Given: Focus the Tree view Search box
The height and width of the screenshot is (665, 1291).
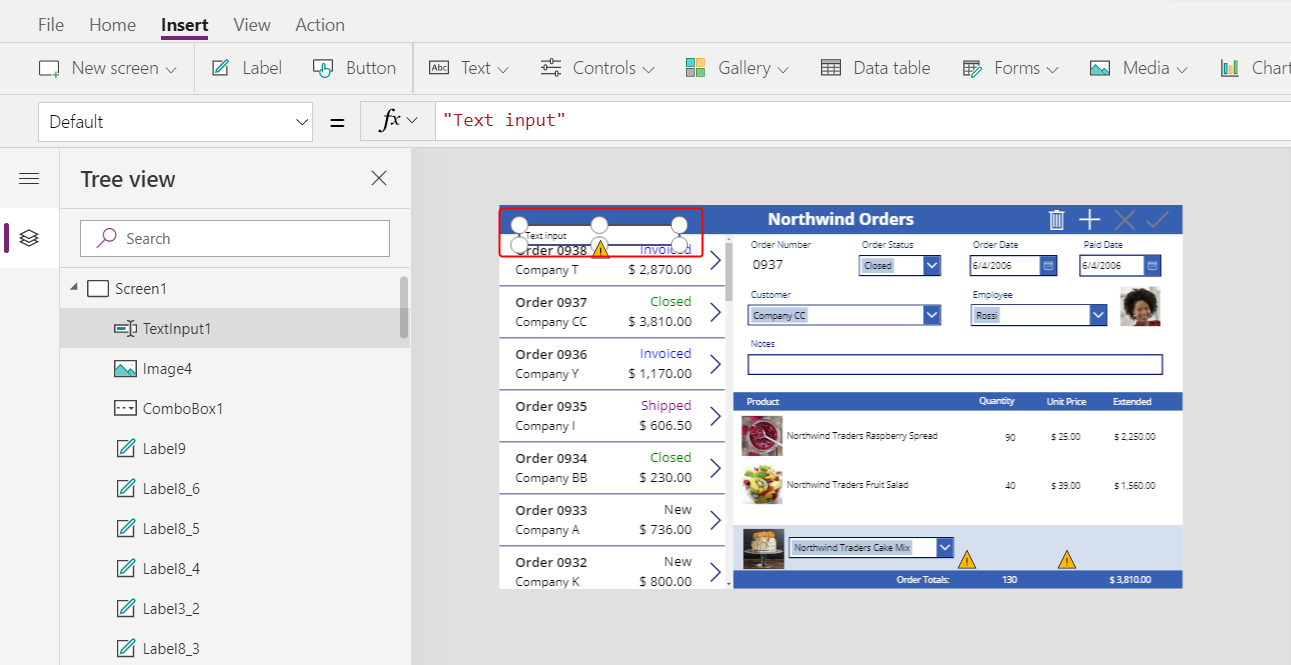Looking at the screenshot, I should pos(235,238).
